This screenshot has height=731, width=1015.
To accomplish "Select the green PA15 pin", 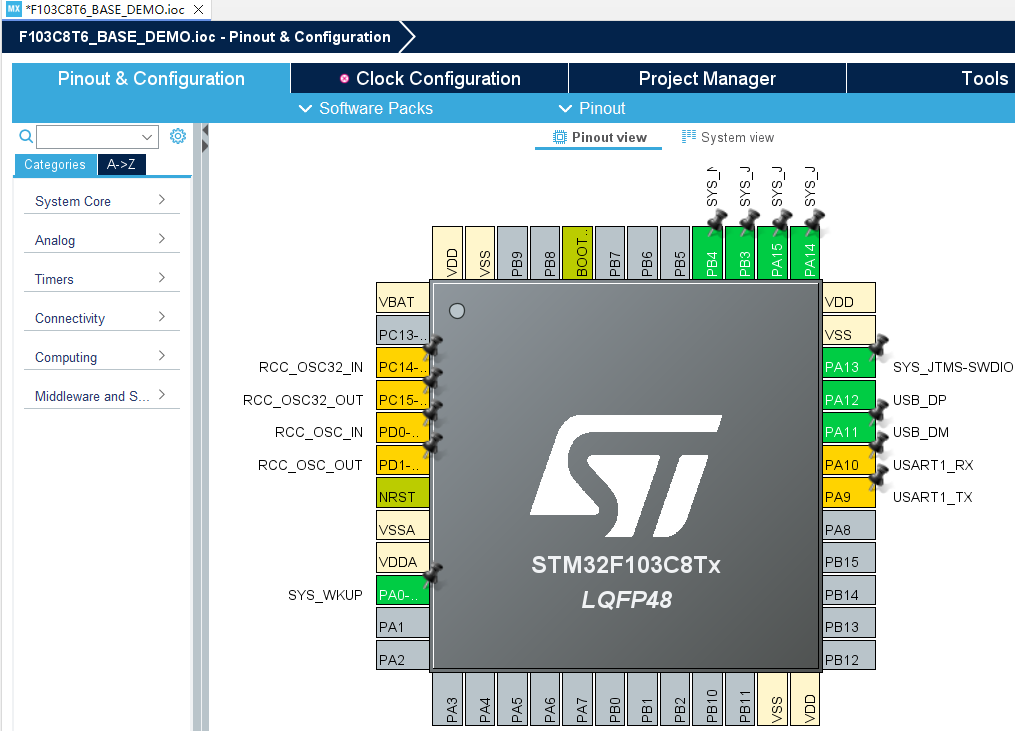I will (x=773, y=253).
